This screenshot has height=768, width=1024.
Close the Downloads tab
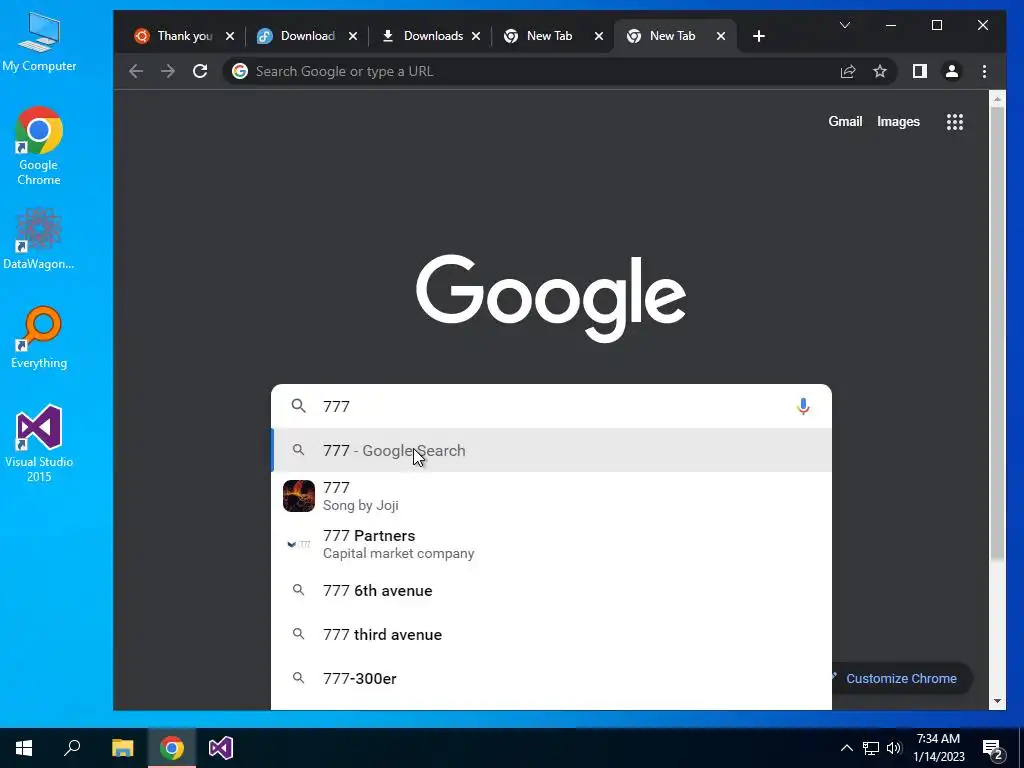476,36
